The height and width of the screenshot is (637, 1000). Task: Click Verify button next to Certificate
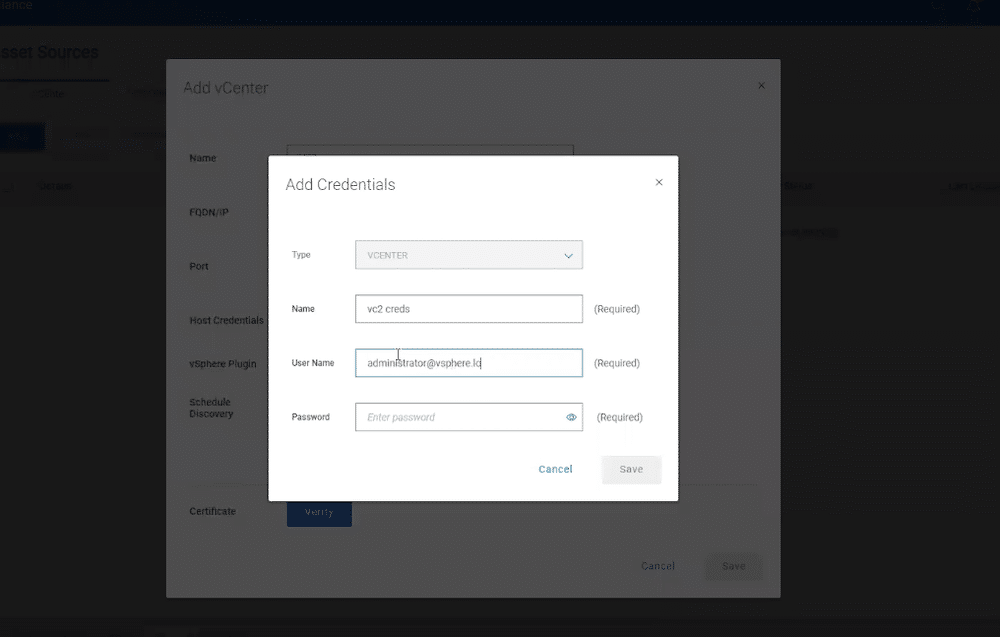tap(319, 513)
